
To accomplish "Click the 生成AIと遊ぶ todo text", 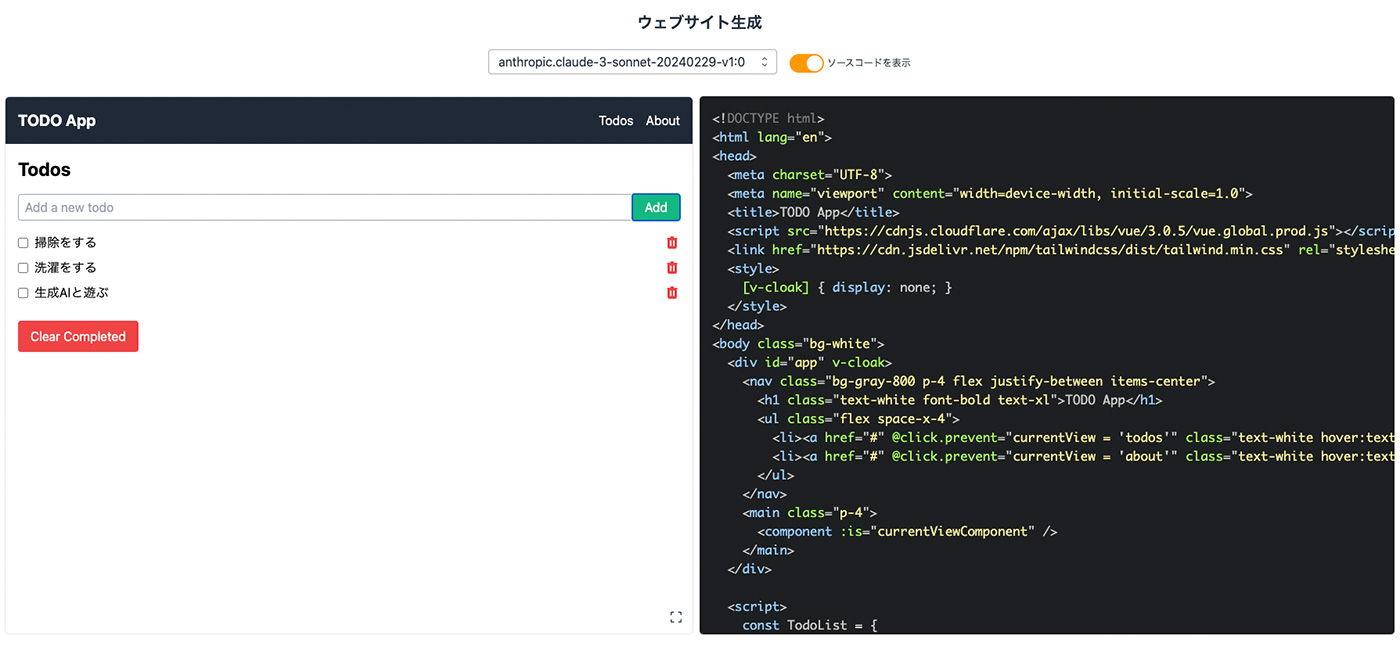I will pos(72,293).
